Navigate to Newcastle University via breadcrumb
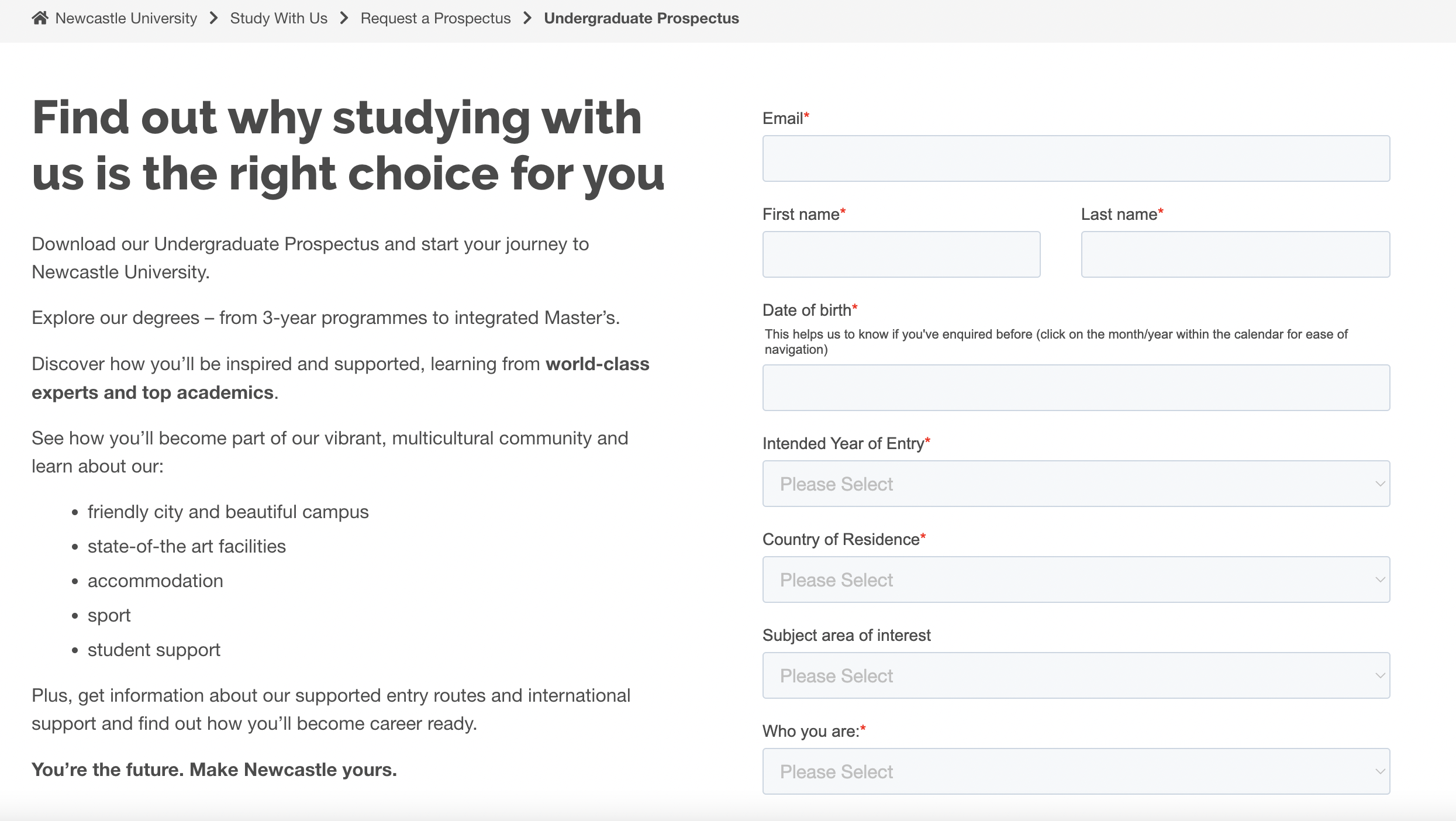This screenshot has height=821, width=1456. (x=126, y=18)
